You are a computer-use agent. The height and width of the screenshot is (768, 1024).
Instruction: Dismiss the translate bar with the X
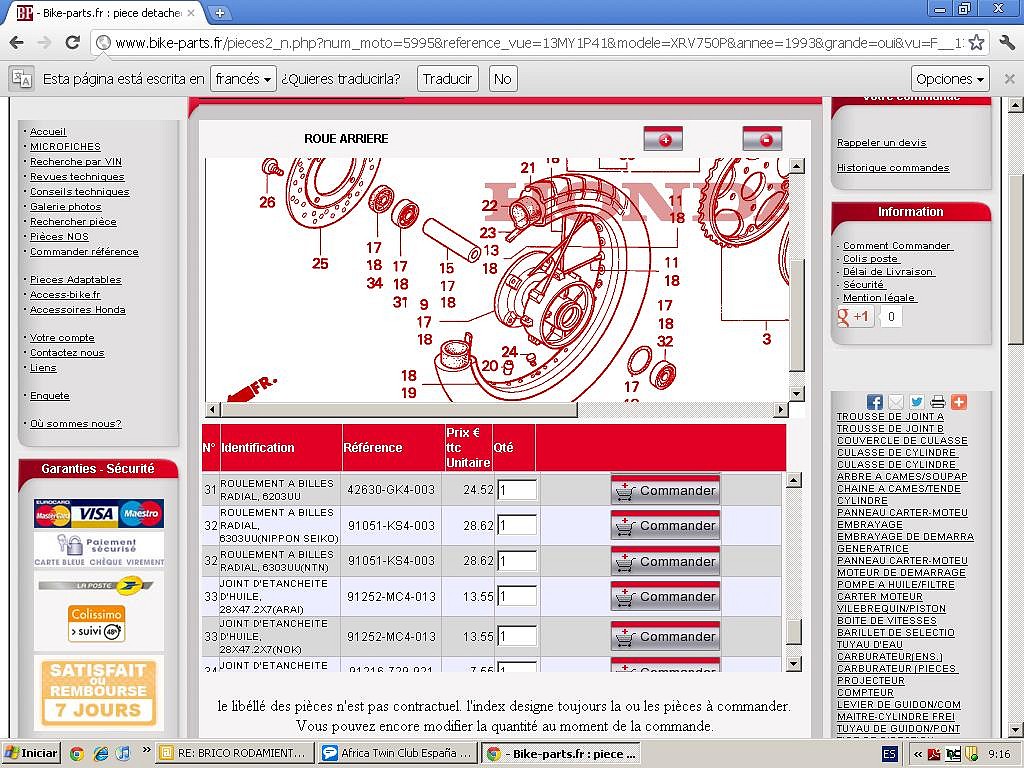pos(1009,79)
